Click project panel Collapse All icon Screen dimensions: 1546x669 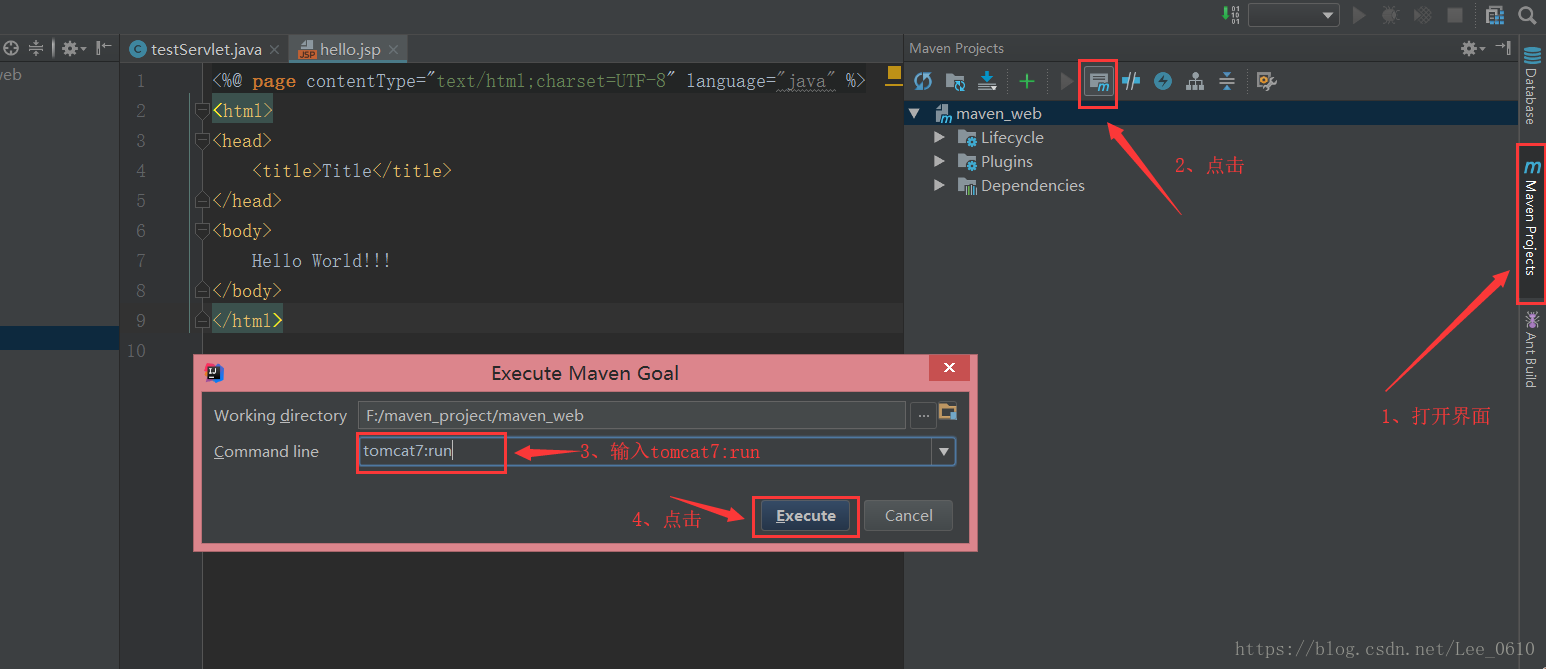pos(37,48)
